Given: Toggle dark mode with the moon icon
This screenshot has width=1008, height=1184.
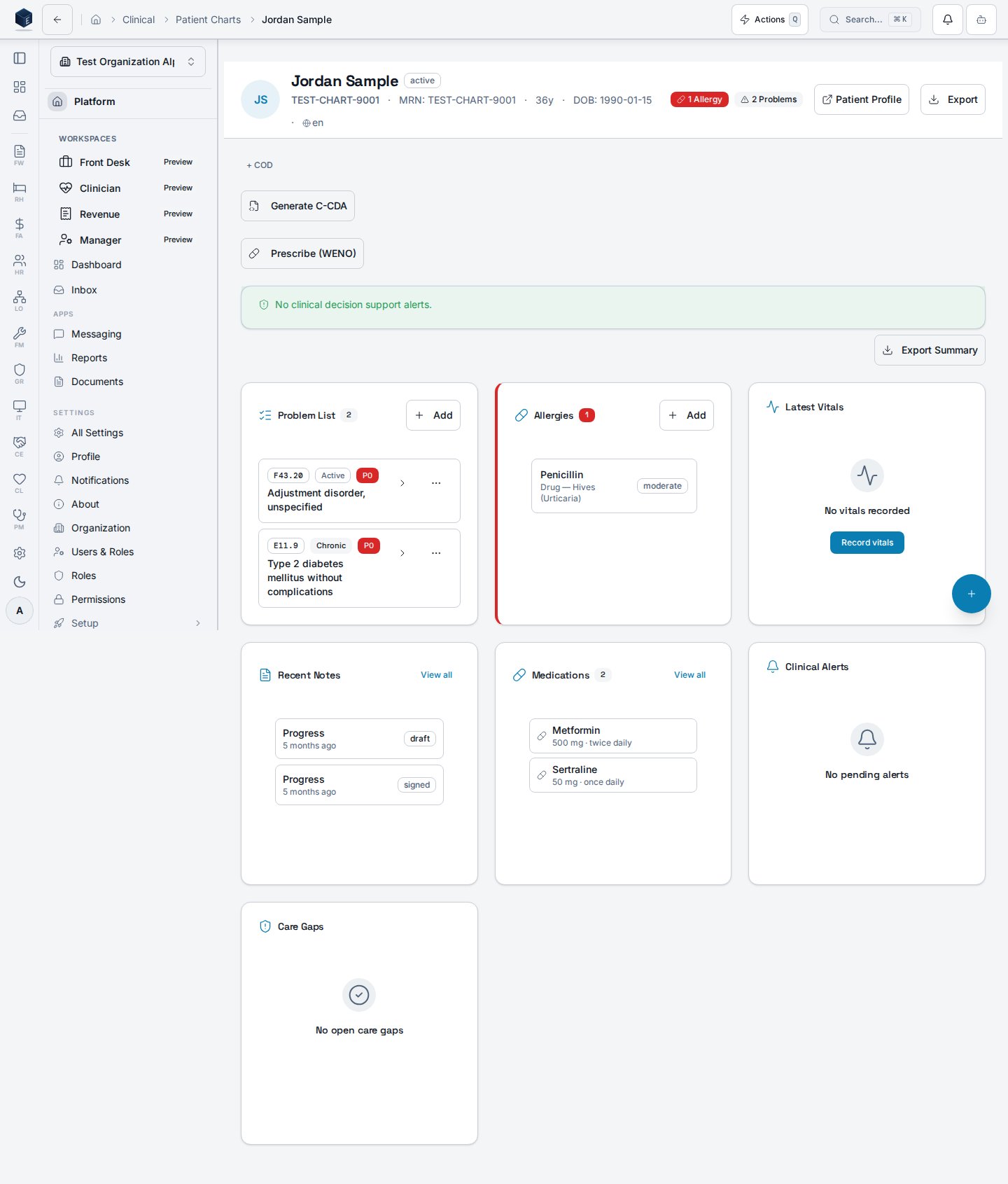Looking at the screenshot, I should coord(20,582).
